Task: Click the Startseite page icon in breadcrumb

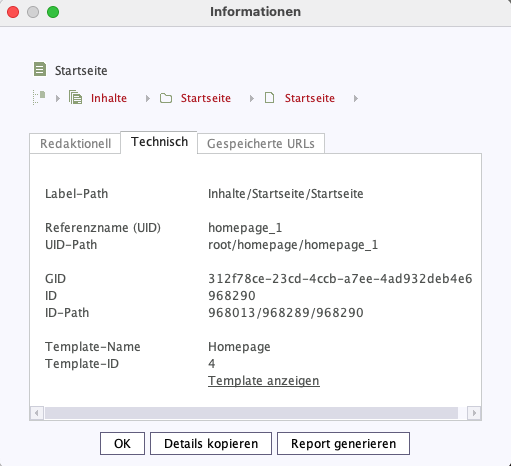Action: 269,98
